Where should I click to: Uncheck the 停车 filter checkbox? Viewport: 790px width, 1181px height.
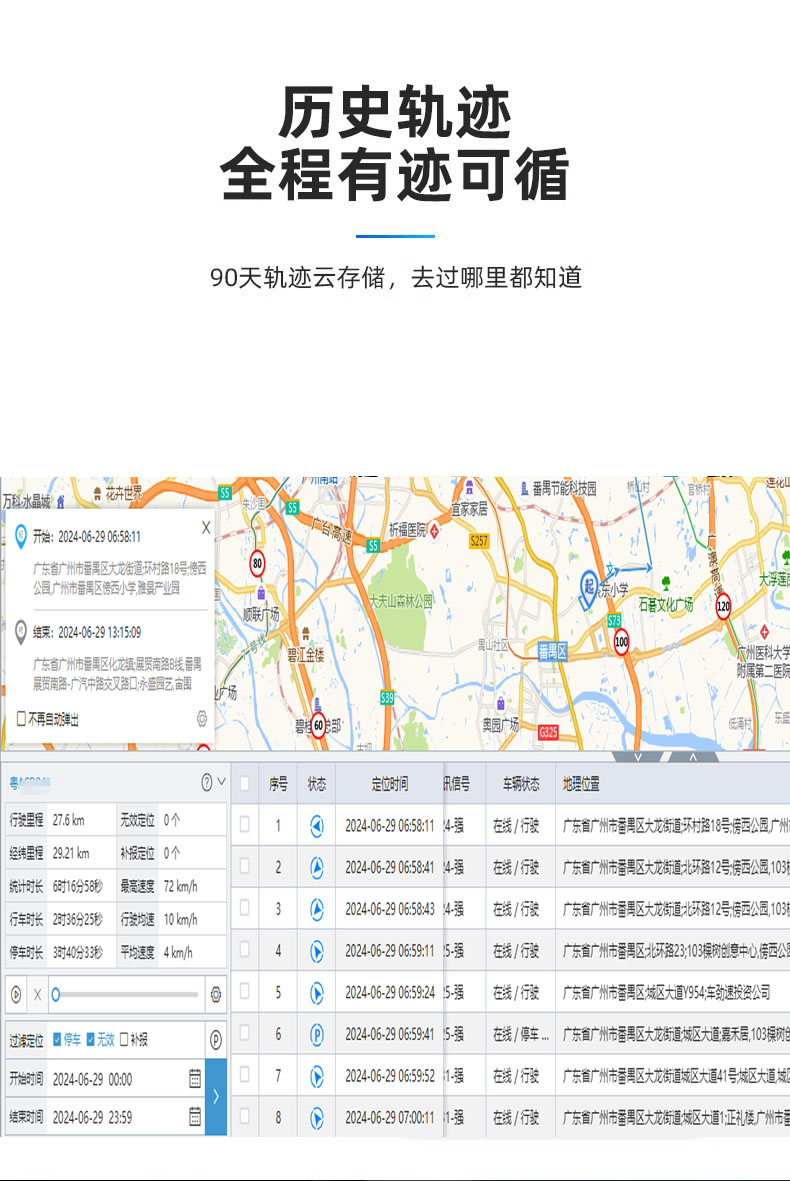click(x=57, y=1040)
